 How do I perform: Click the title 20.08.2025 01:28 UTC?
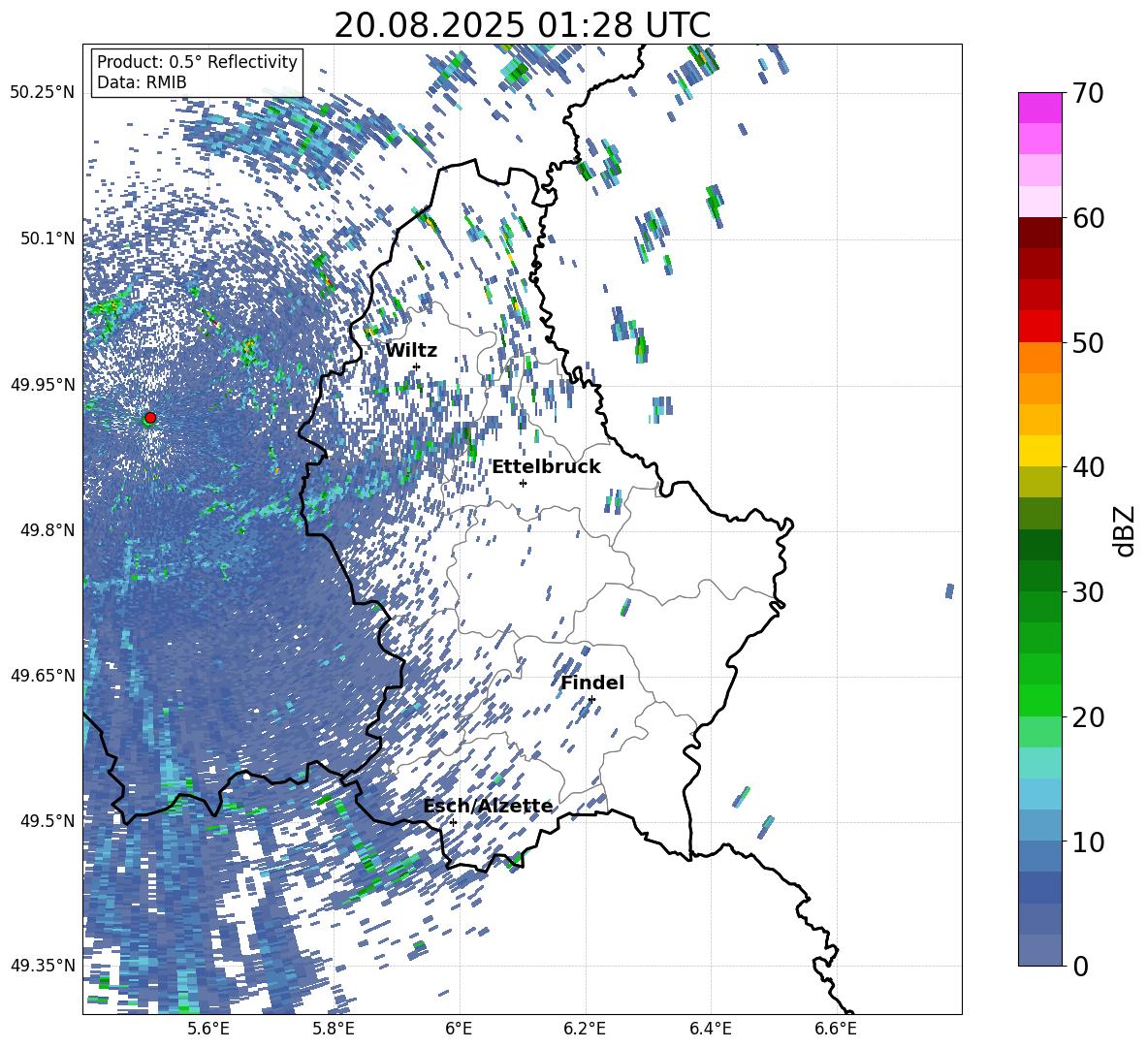click(522, 25)
